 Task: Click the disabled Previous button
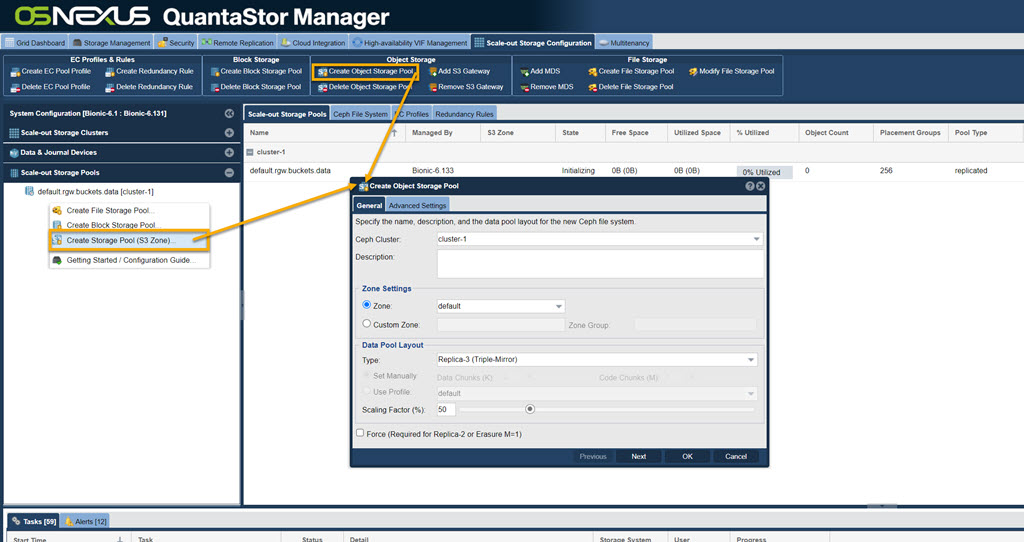(593, 456)
